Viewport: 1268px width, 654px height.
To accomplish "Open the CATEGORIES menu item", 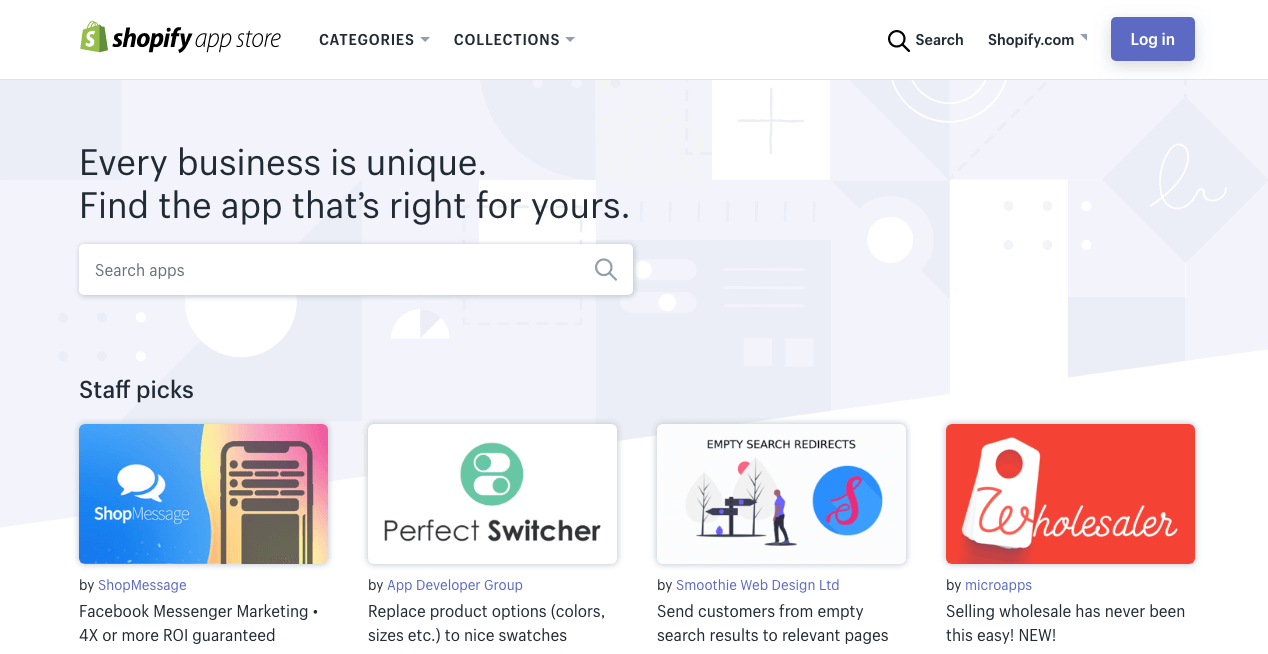I will 366,40.
